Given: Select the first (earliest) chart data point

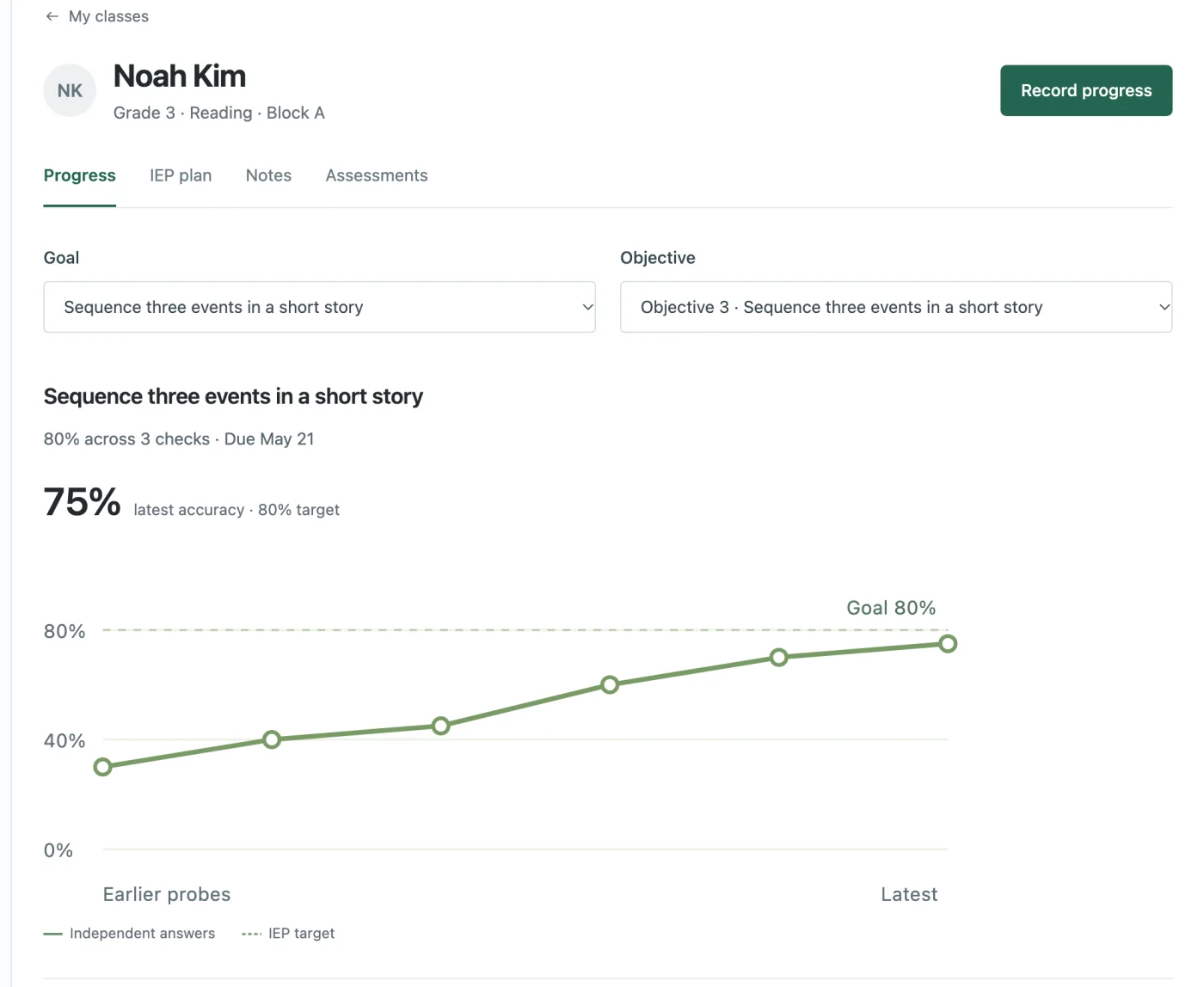Looking at the screenshot, I should [102, 767].
